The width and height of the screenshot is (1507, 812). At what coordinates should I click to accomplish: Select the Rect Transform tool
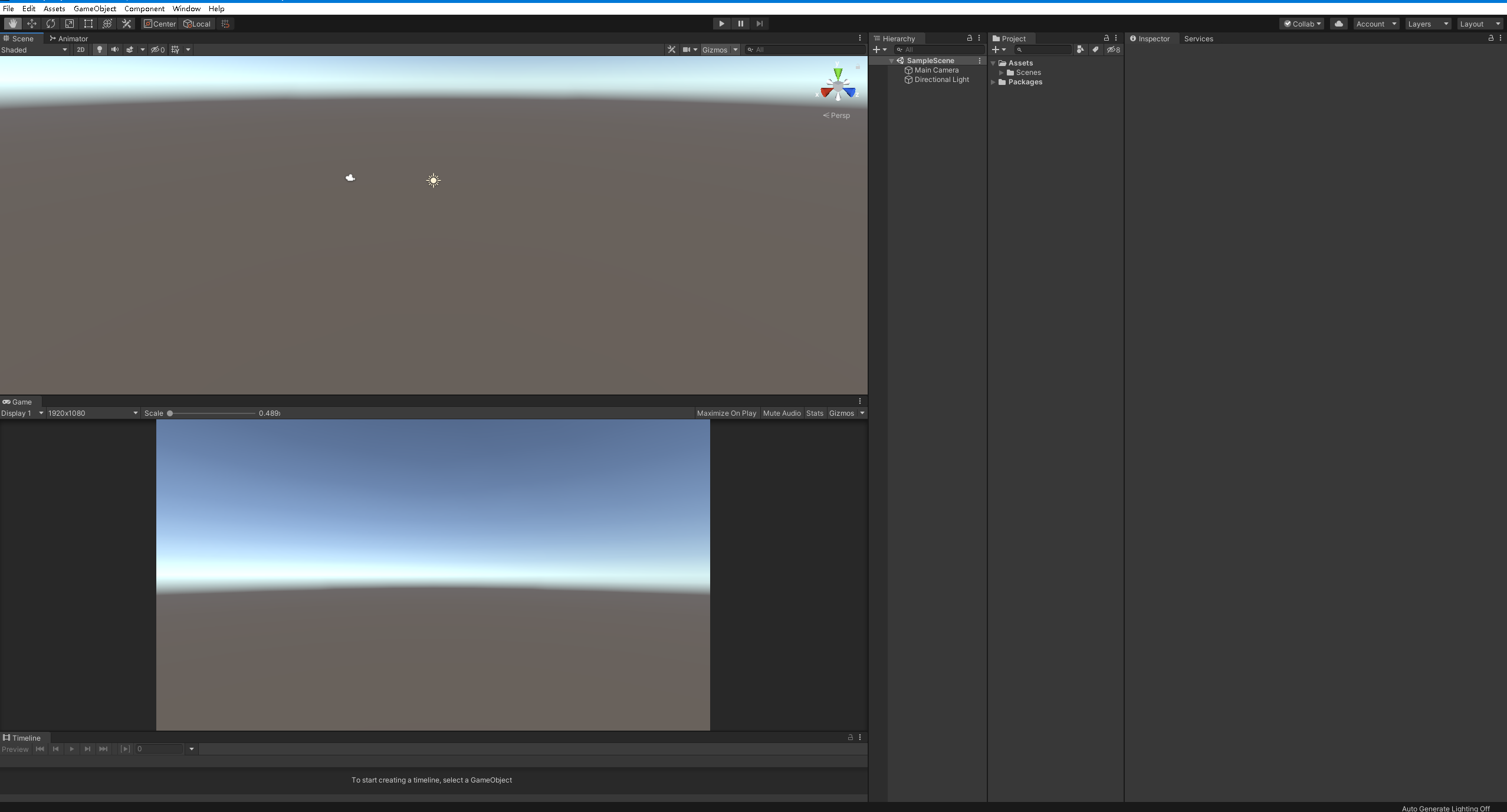coord(88,24)
